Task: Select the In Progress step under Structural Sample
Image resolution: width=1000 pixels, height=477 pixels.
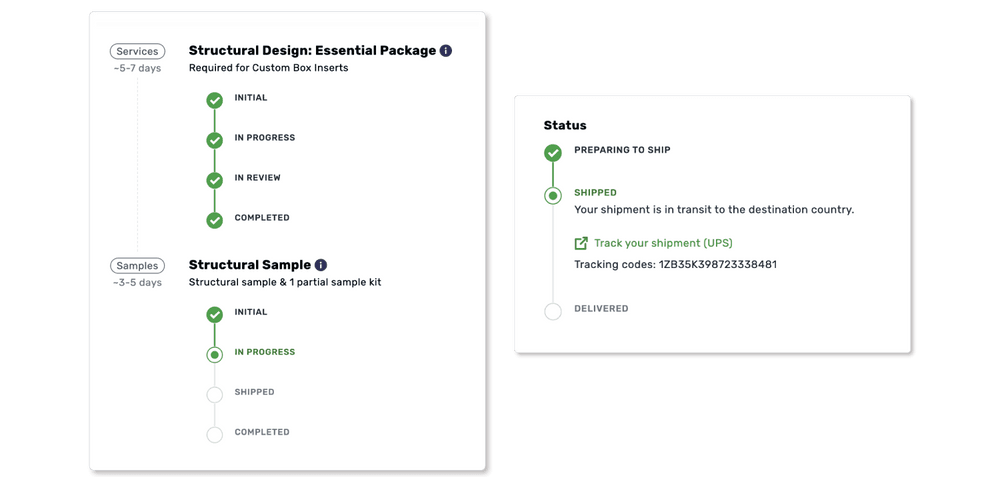Action: [x=214, y=354]
